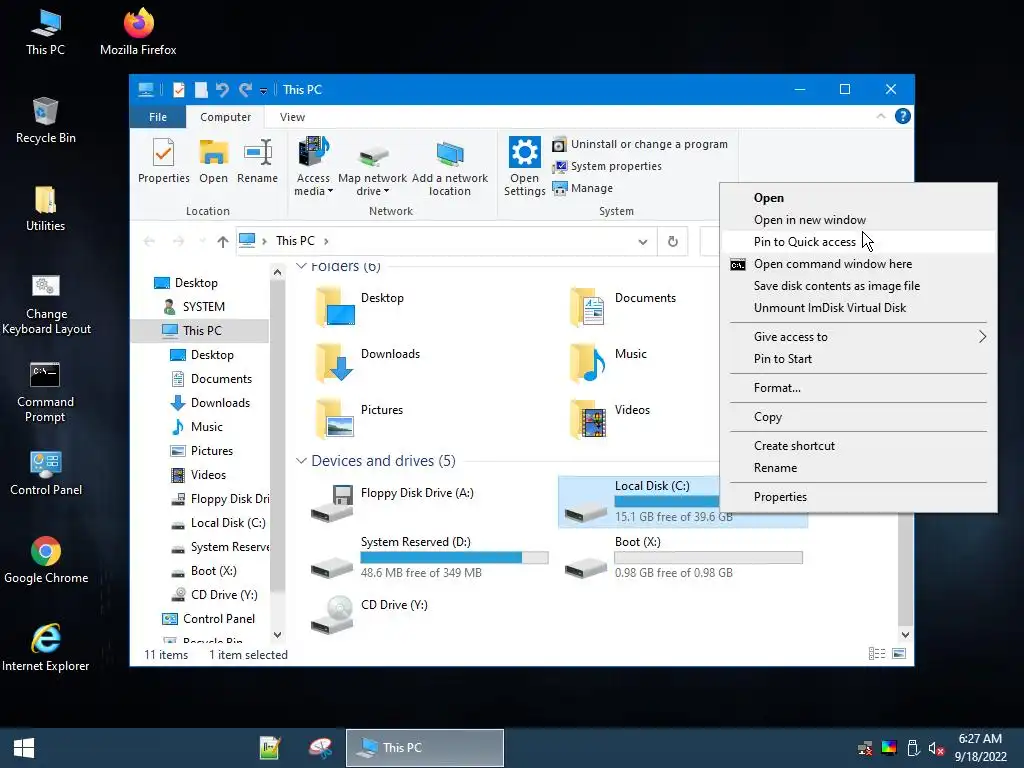Click the volume muted tray icon
The width and height of the screenshot is (1024, 768).
coord(936,748)
